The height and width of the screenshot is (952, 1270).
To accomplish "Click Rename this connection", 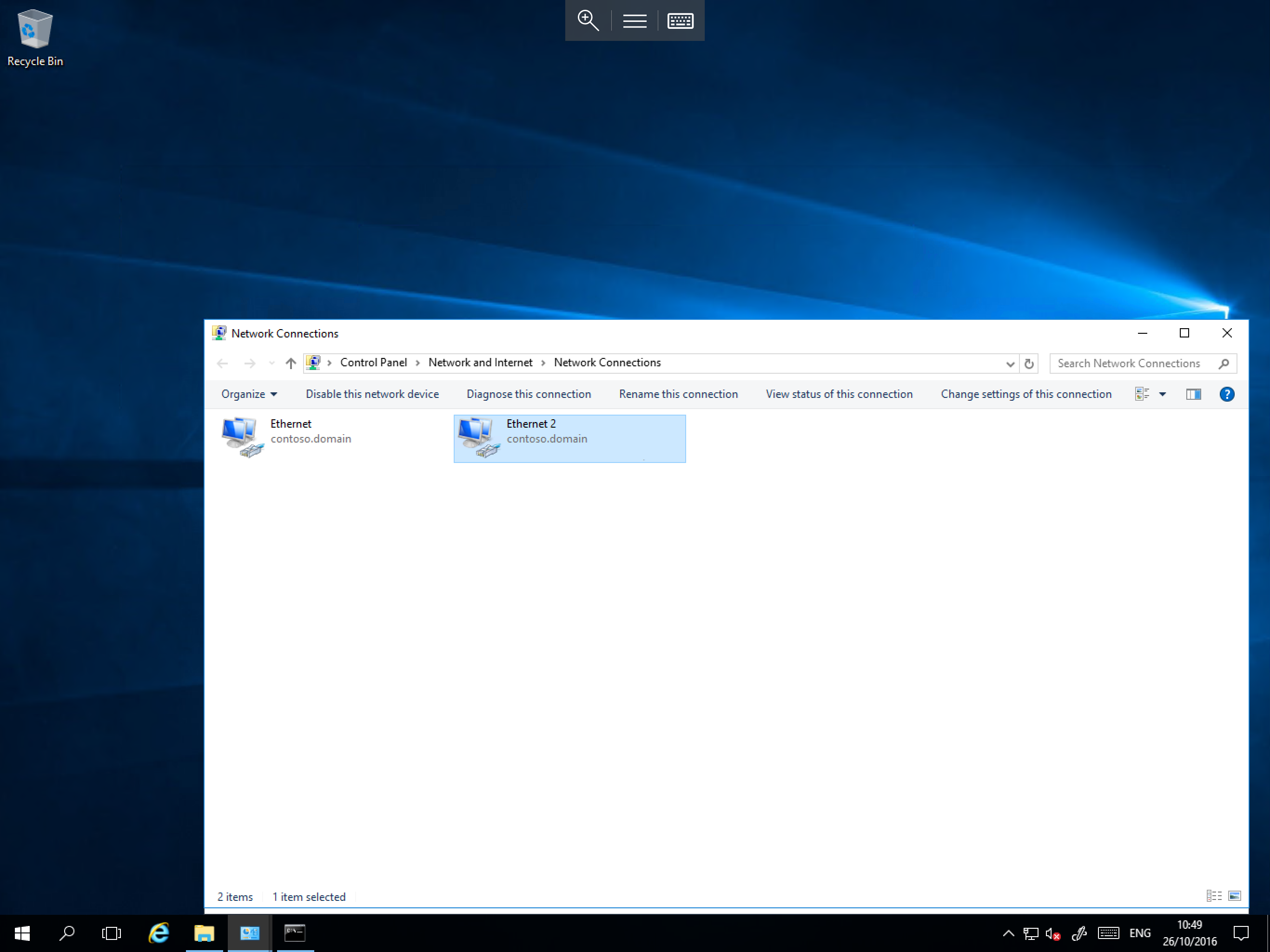I will (678, 394).
